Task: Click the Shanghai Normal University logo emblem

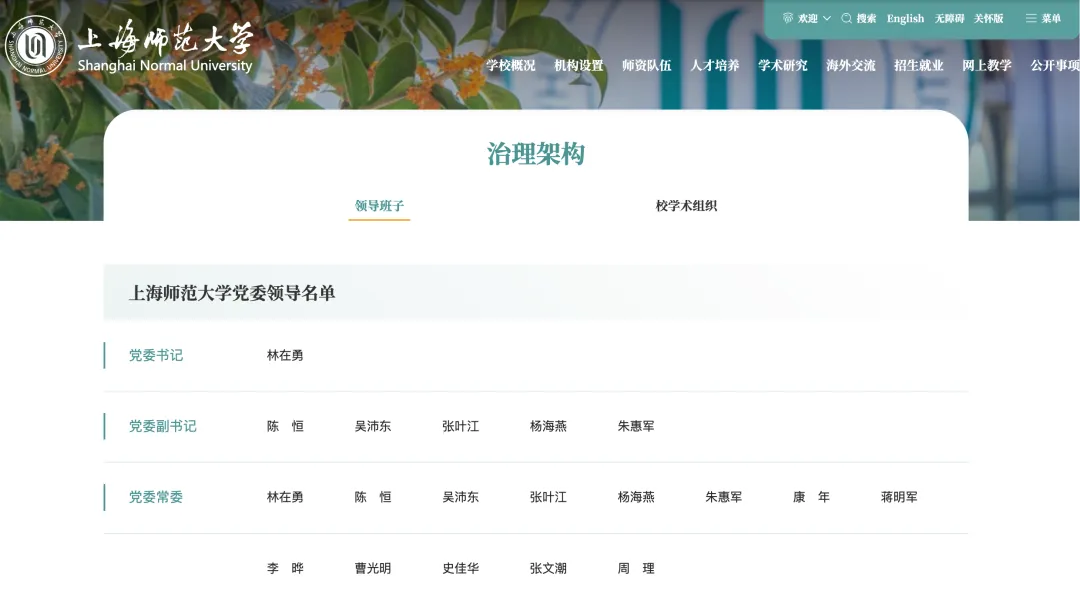Action: click(36, 46)
